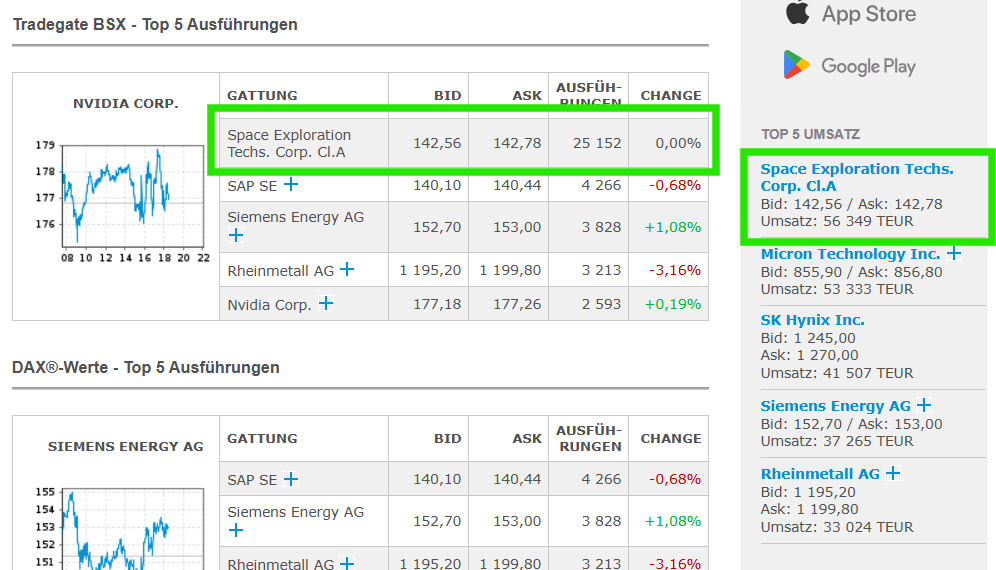
Task: Click the plus icon under Siemens Energy AG in the BSX table
Action: pos(236,236)
